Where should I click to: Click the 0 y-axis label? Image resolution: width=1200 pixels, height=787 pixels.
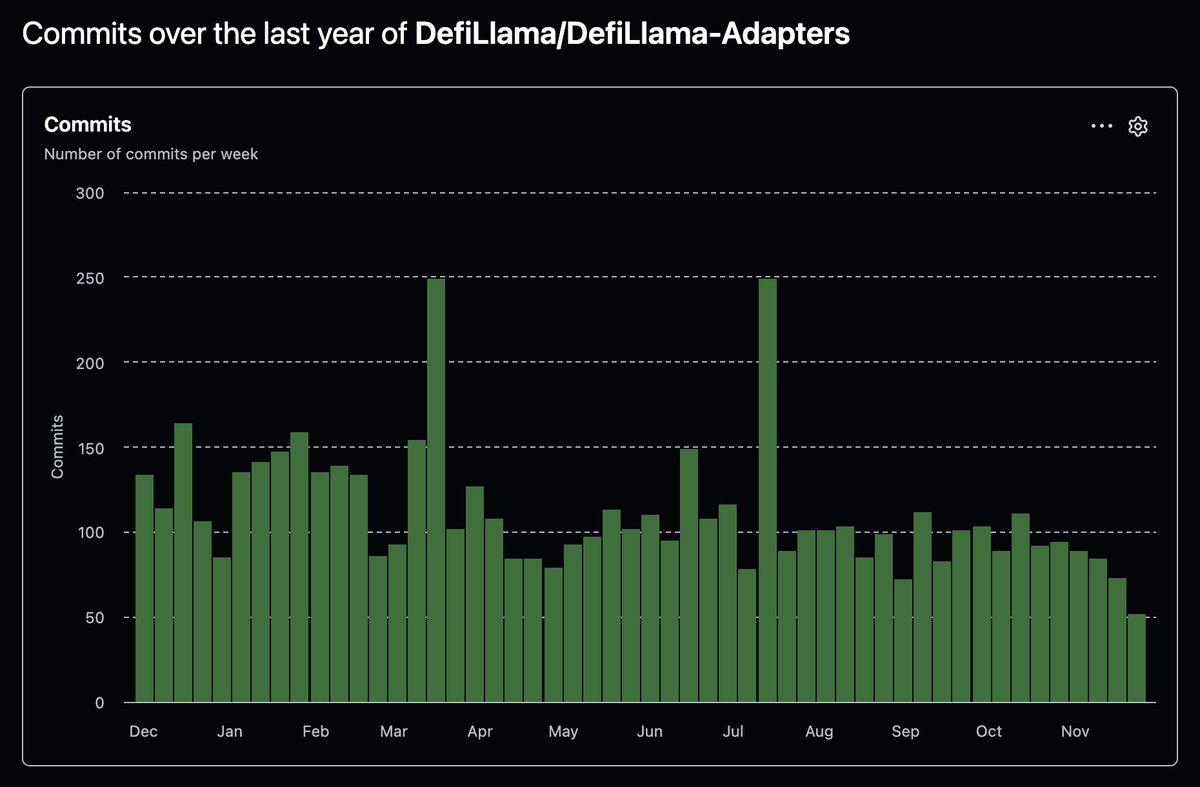(x=99, y=702)
